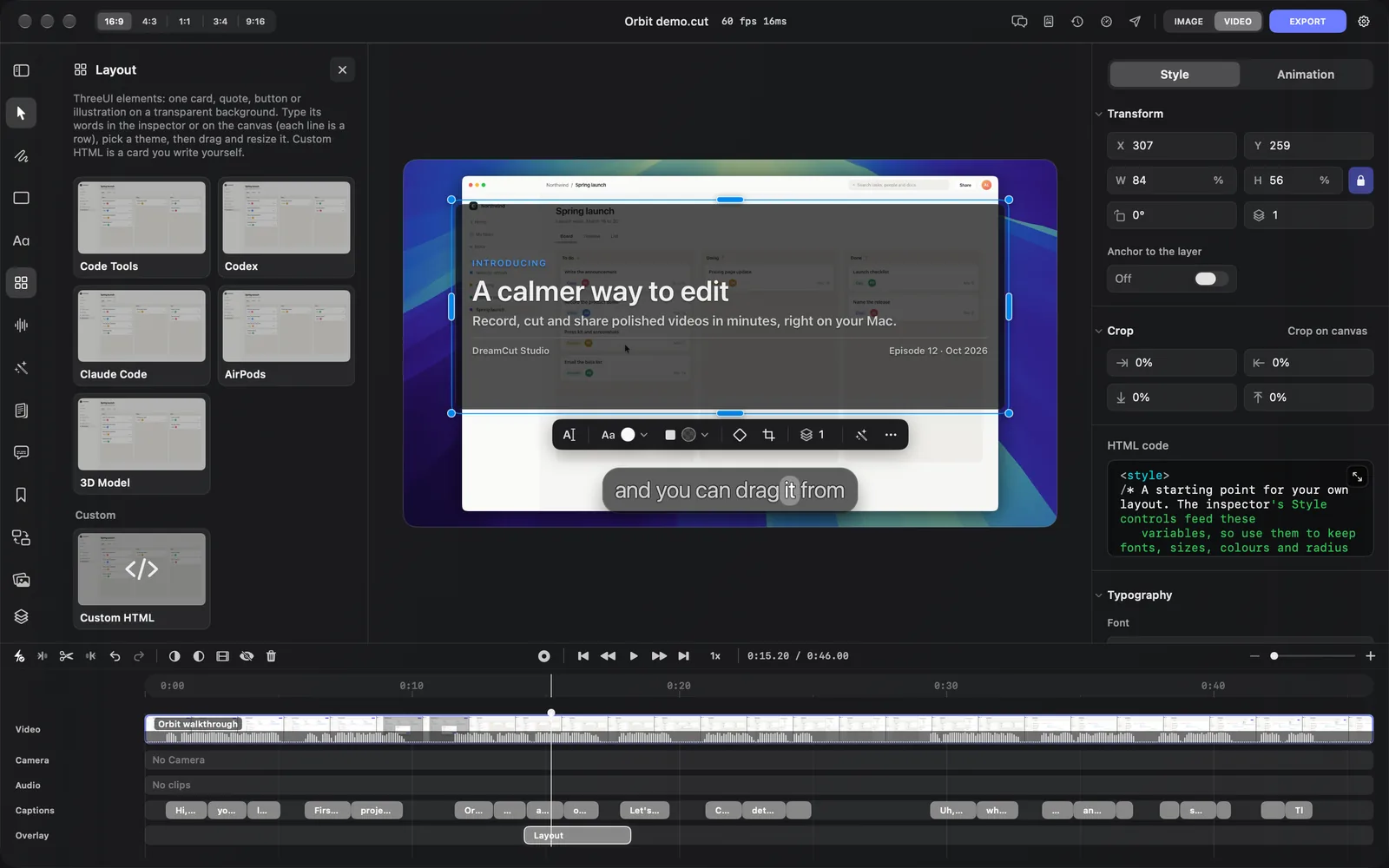Click Crop on canvas
The height and width of the screenshot is (868, 1389).
pos(1327,331)
